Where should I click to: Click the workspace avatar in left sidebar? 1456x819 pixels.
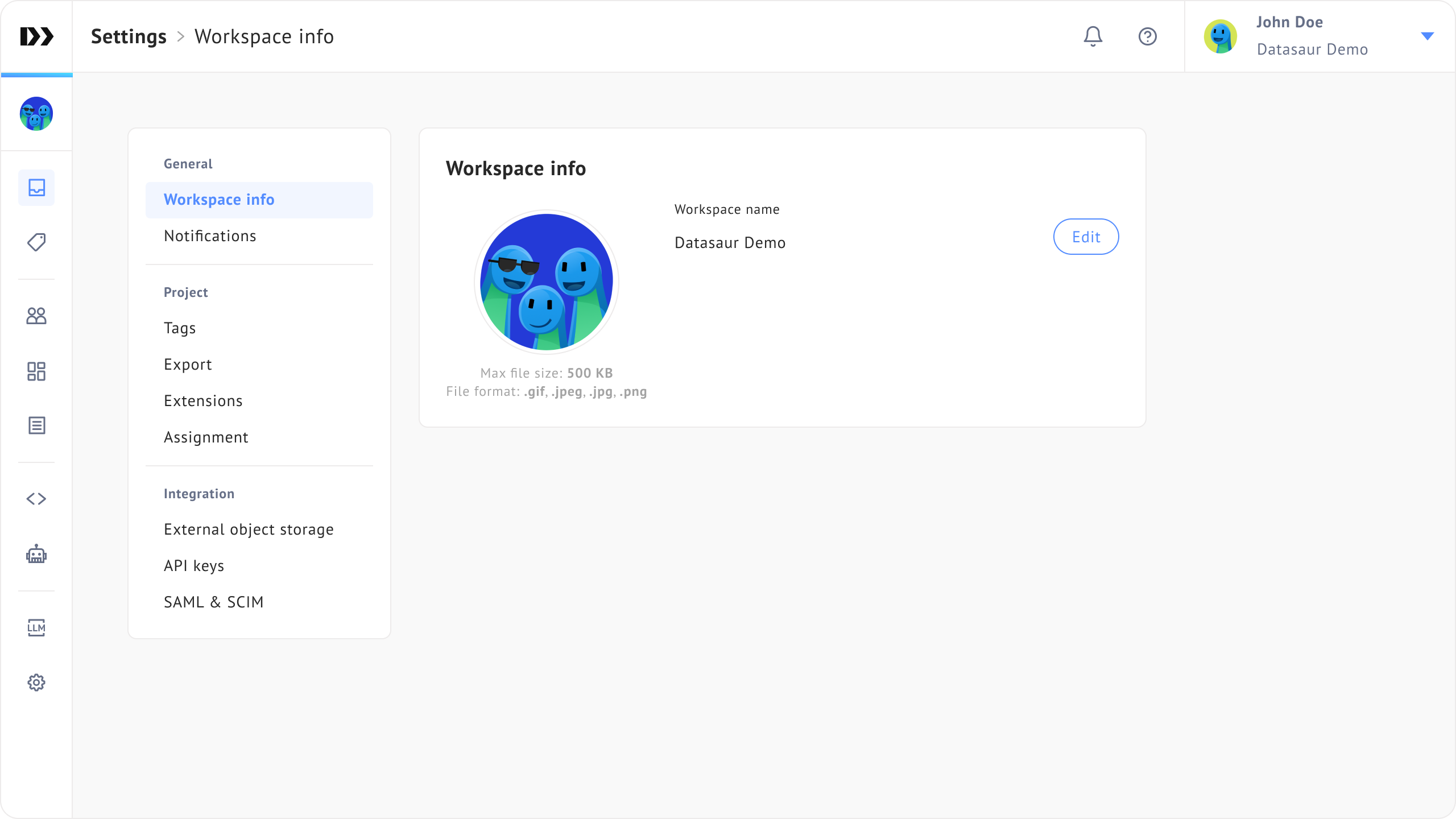point(36,114)
